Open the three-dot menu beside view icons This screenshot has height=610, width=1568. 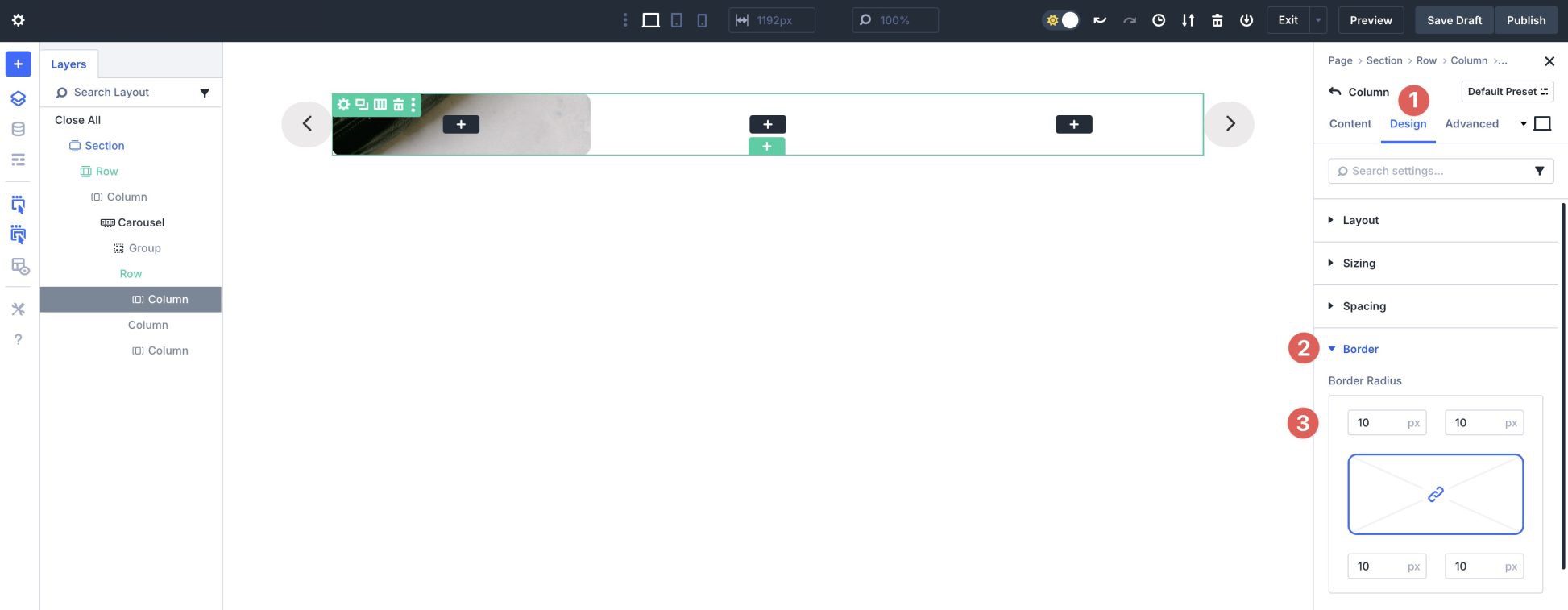click(x=624, y=20)
